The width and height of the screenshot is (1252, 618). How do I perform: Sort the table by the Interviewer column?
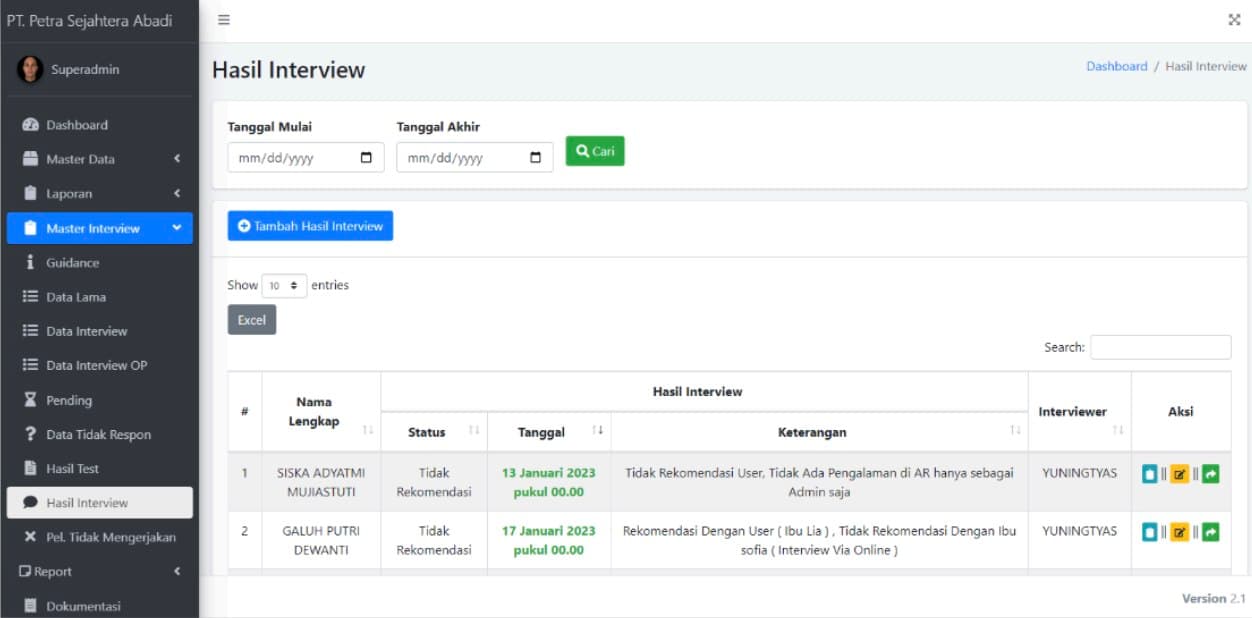click(1118, 430)
